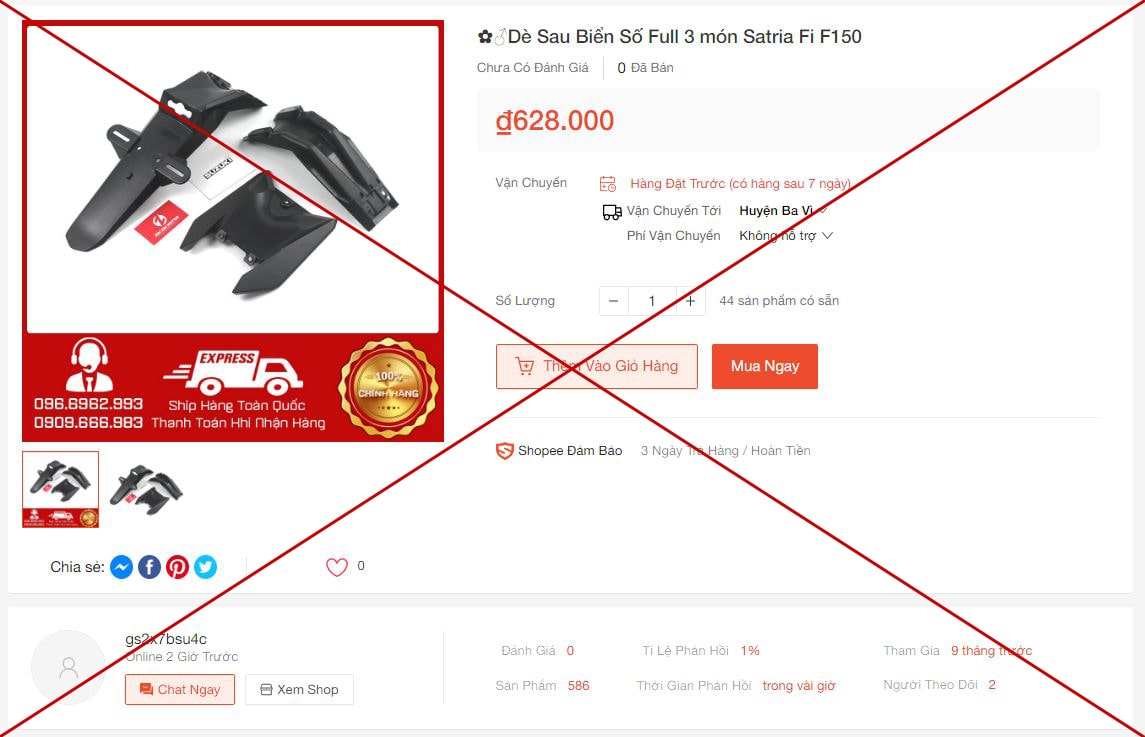This screenshot has height=737, width=1145.
Task: Click the Xem Shop button
Action: coord(299,690)
